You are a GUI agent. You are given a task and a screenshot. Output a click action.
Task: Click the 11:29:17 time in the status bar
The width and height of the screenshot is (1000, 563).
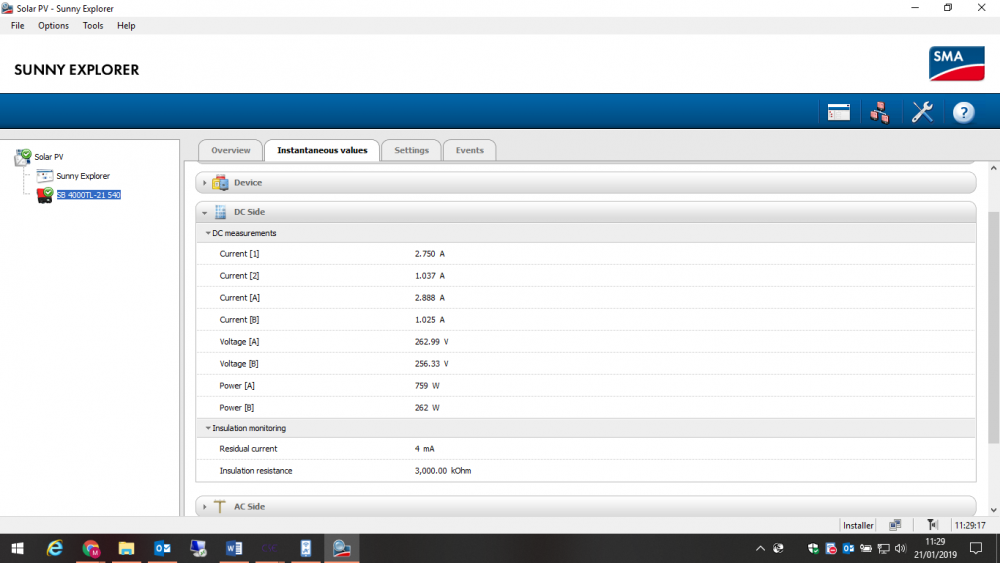coord(970,525)
